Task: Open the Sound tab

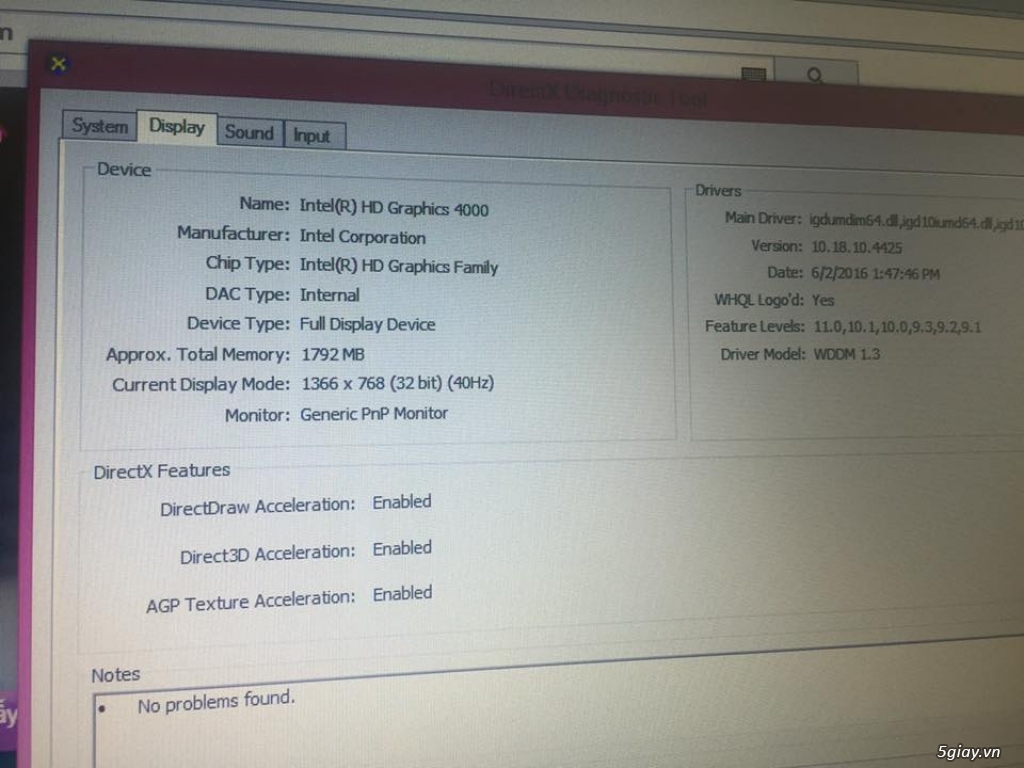Action: [249, 133]
